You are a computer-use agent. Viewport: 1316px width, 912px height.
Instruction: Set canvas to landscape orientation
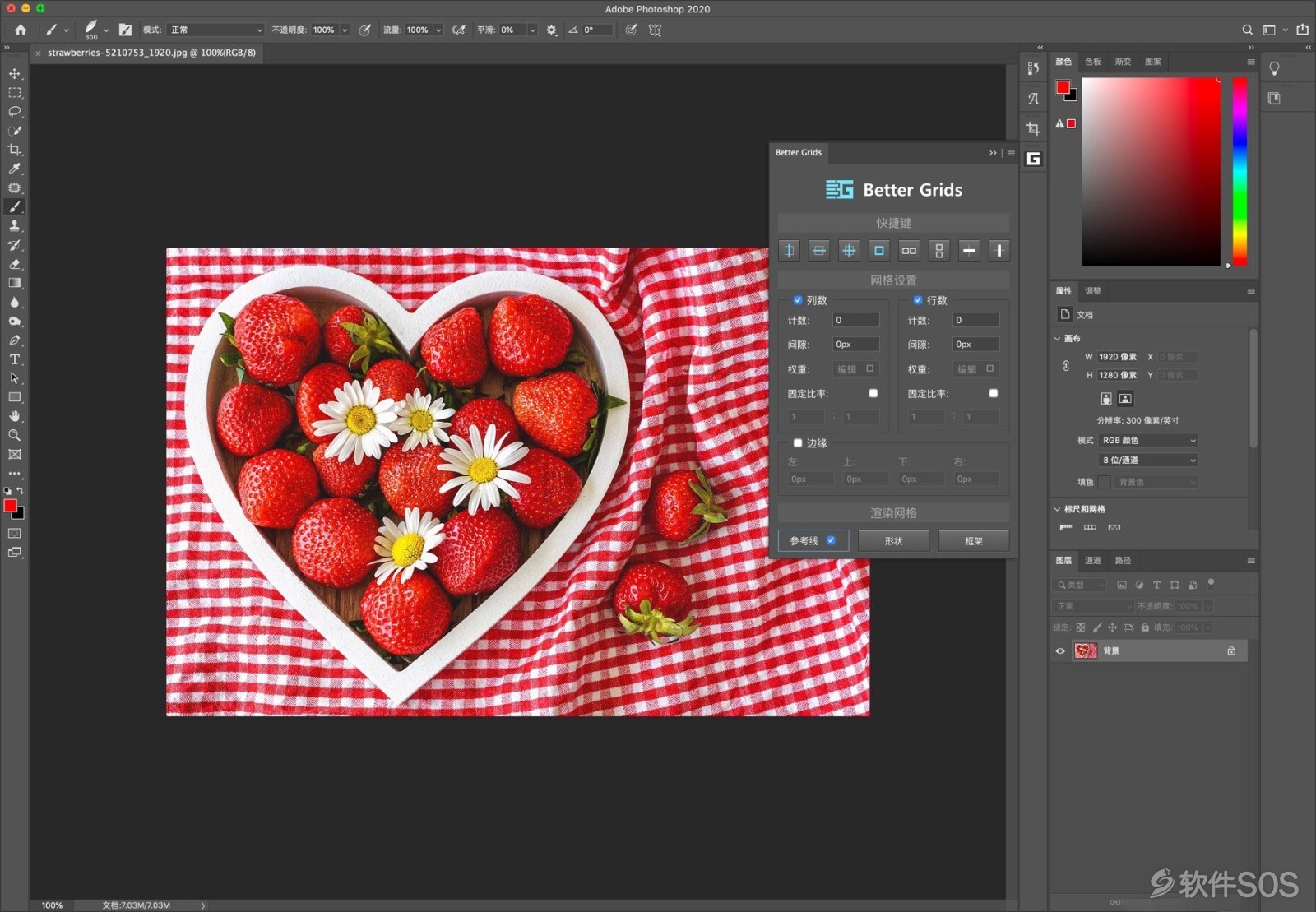coord(1125,399)
